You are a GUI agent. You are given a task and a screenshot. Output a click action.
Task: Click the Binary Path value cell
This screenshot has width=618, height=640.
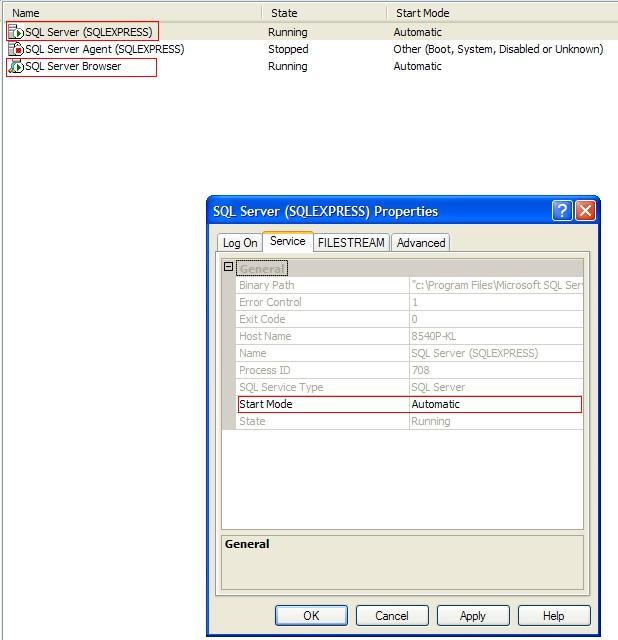click(496, 285)
